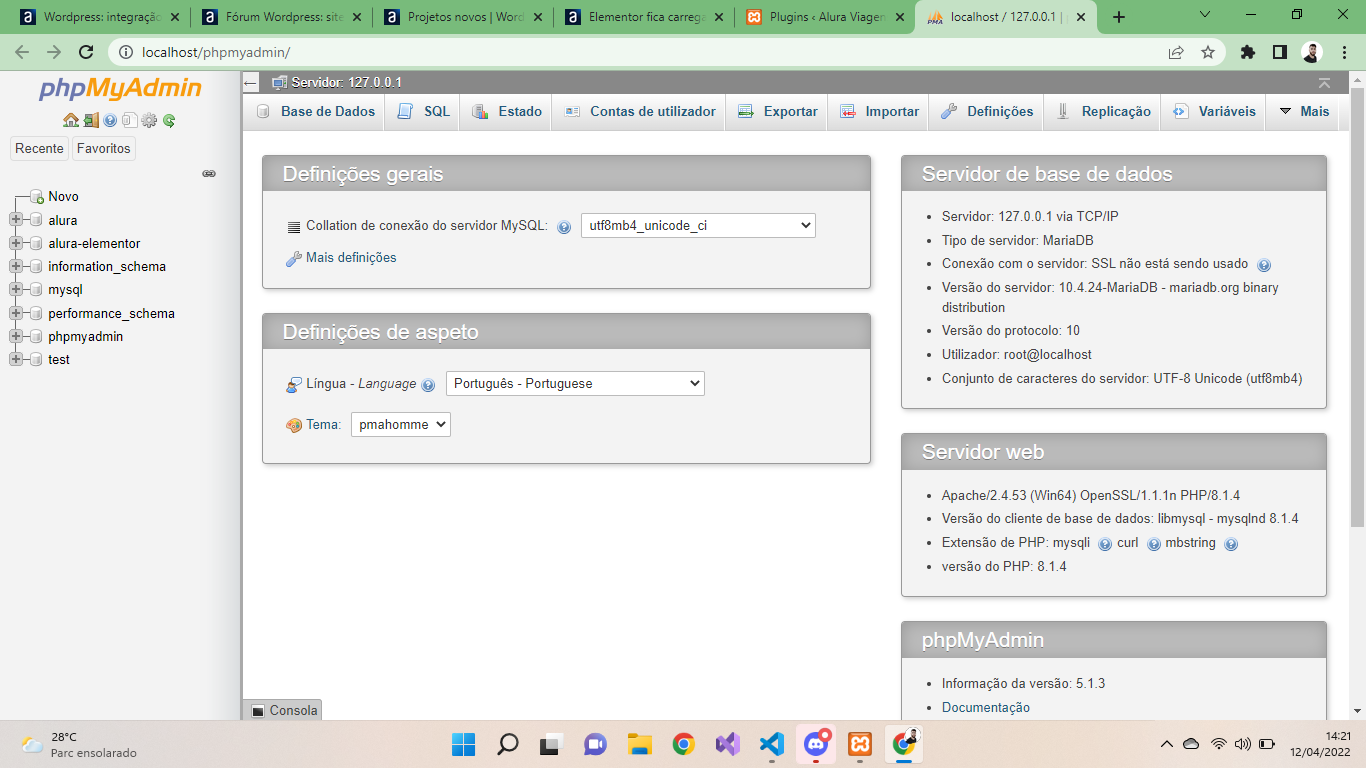Image resolution: width=1366 pixels, height=768 pixels.
Task: Open Chrome extensions puzzle icon
Action: coord(1247,52)
